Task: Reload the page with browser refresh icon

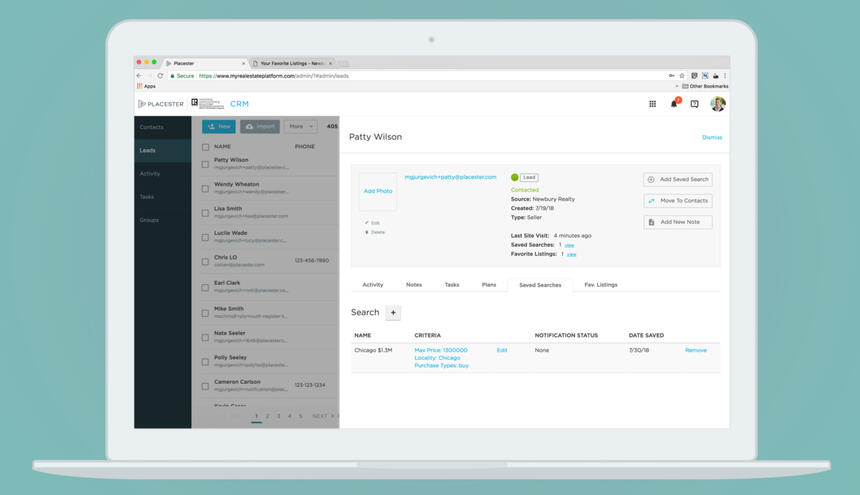Action: point(160,76)
